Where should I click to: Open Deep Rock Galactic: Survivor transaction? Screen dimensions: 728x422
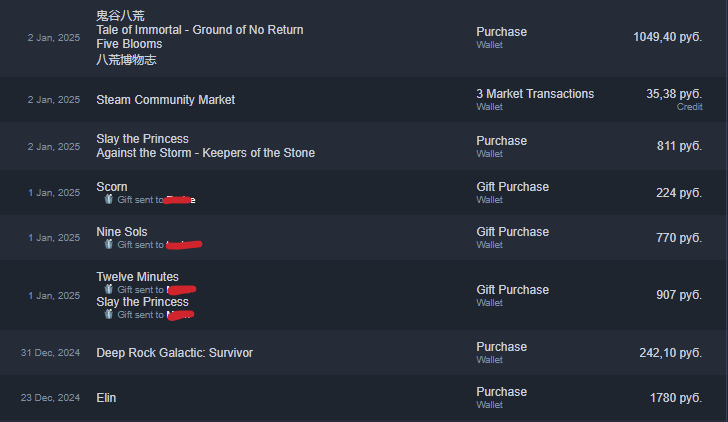click(x=364, y=353)
